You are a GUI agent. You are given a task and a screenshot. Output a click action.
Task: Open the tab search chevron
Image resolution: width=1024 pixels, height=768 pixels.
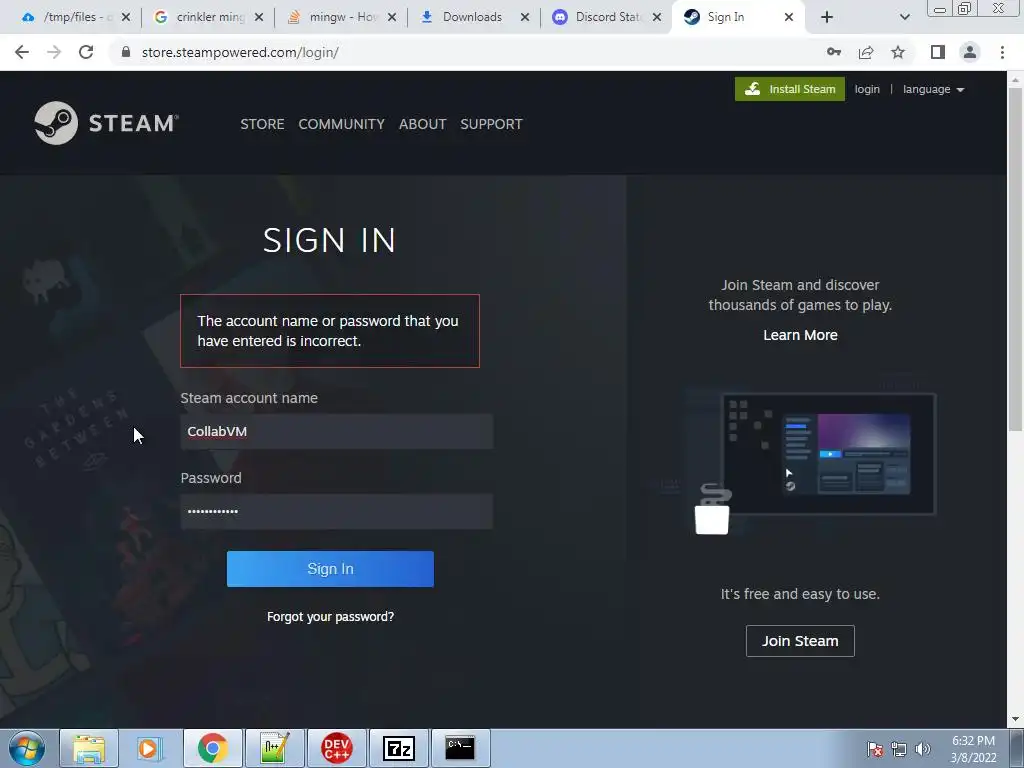(x=904, y=17)
